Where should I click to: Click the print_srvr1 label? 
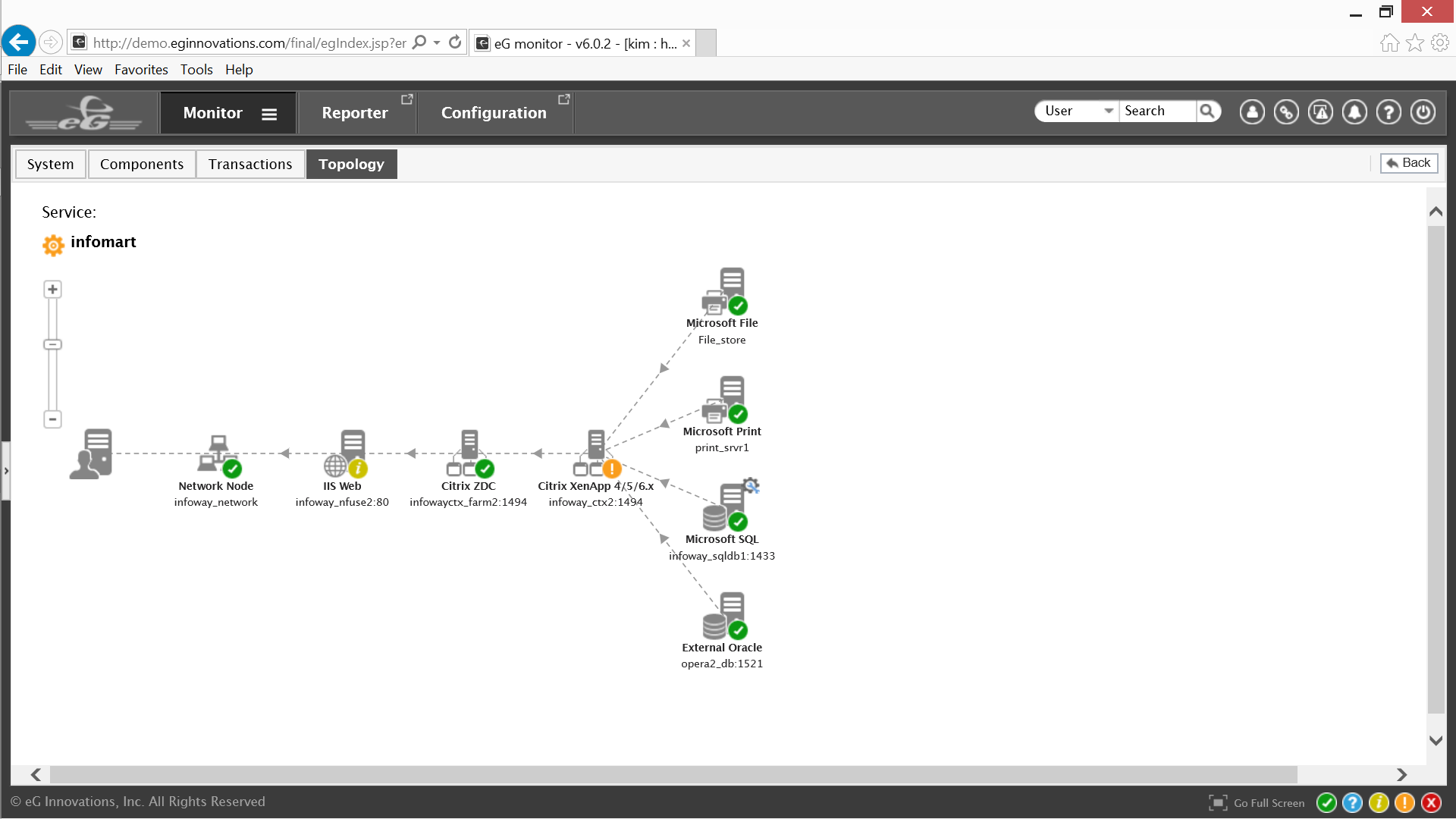(x=722, y=447)
